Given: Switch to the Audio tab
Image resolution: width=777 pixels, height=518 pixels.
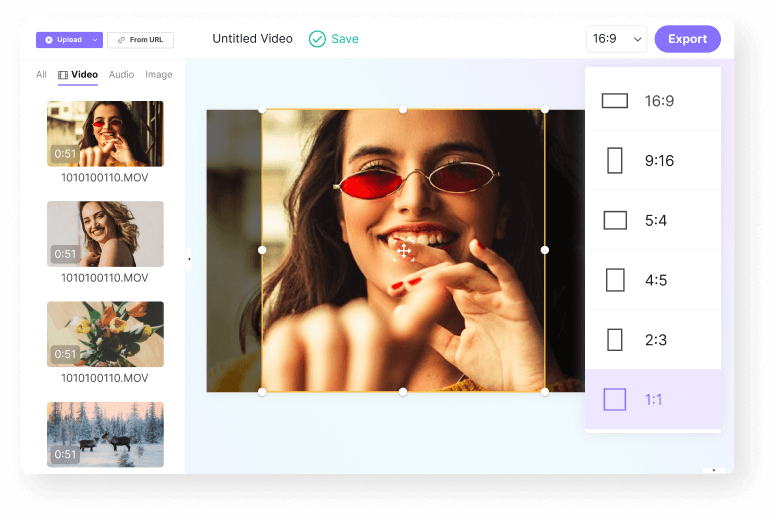Looking at the screenshot, I should tap(121, 75).
